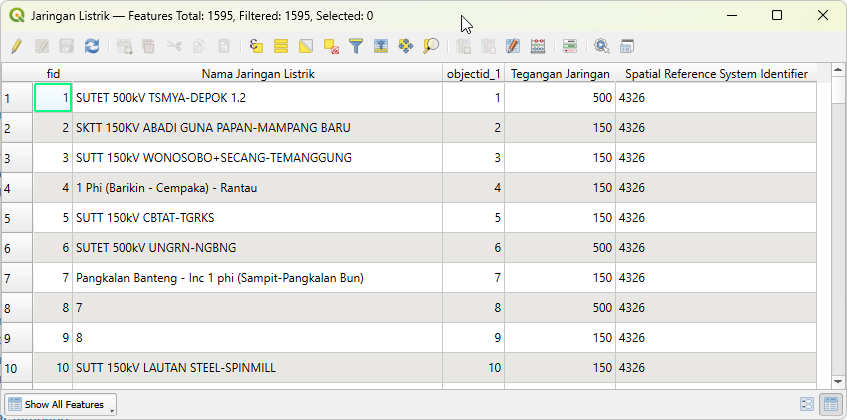Zoom map to selected rows magnifier icon

431,46
